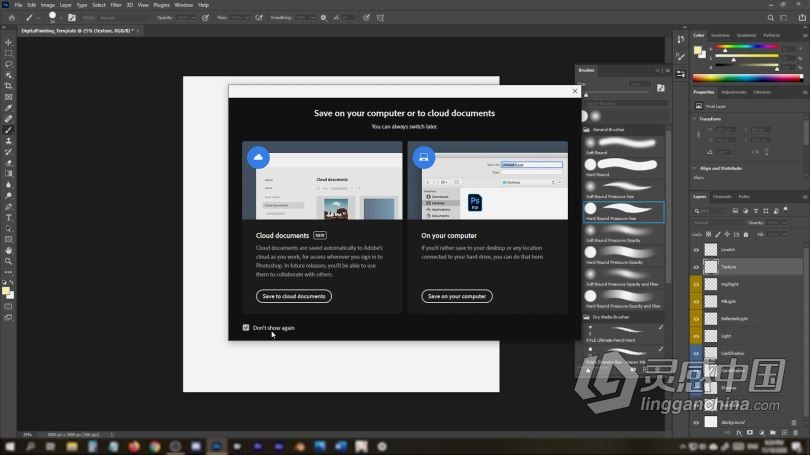Select the Lasso tool
Screen dimensions: 810x455
tap(8, 64)
